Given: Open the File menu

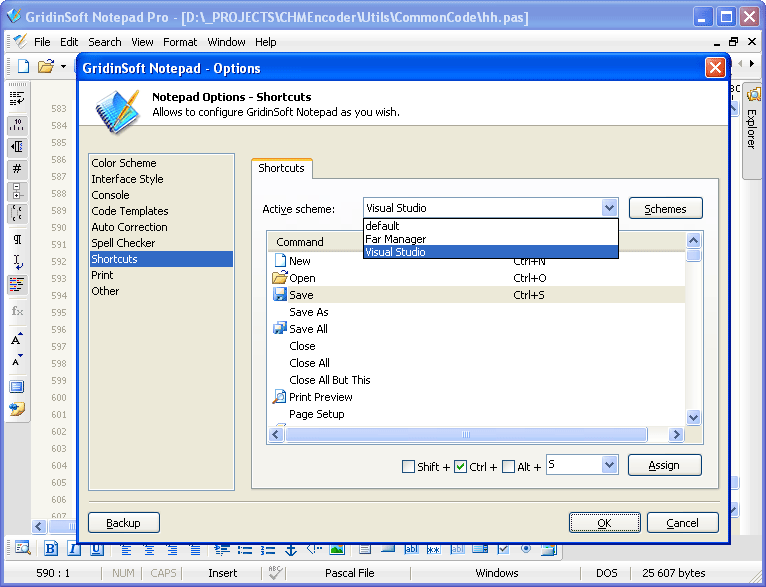Looking at the screenshot, I should click(42, 42).
